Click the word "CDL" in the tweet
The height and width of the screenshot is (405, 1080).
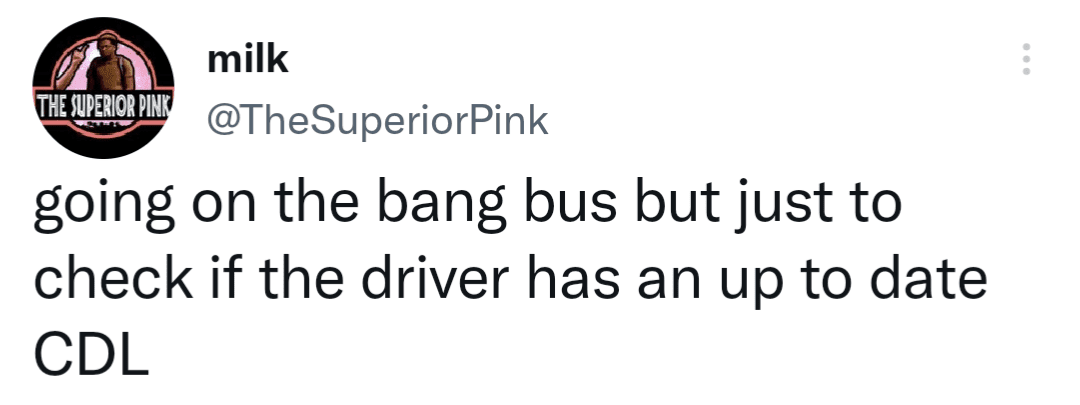tap(92, 353)
